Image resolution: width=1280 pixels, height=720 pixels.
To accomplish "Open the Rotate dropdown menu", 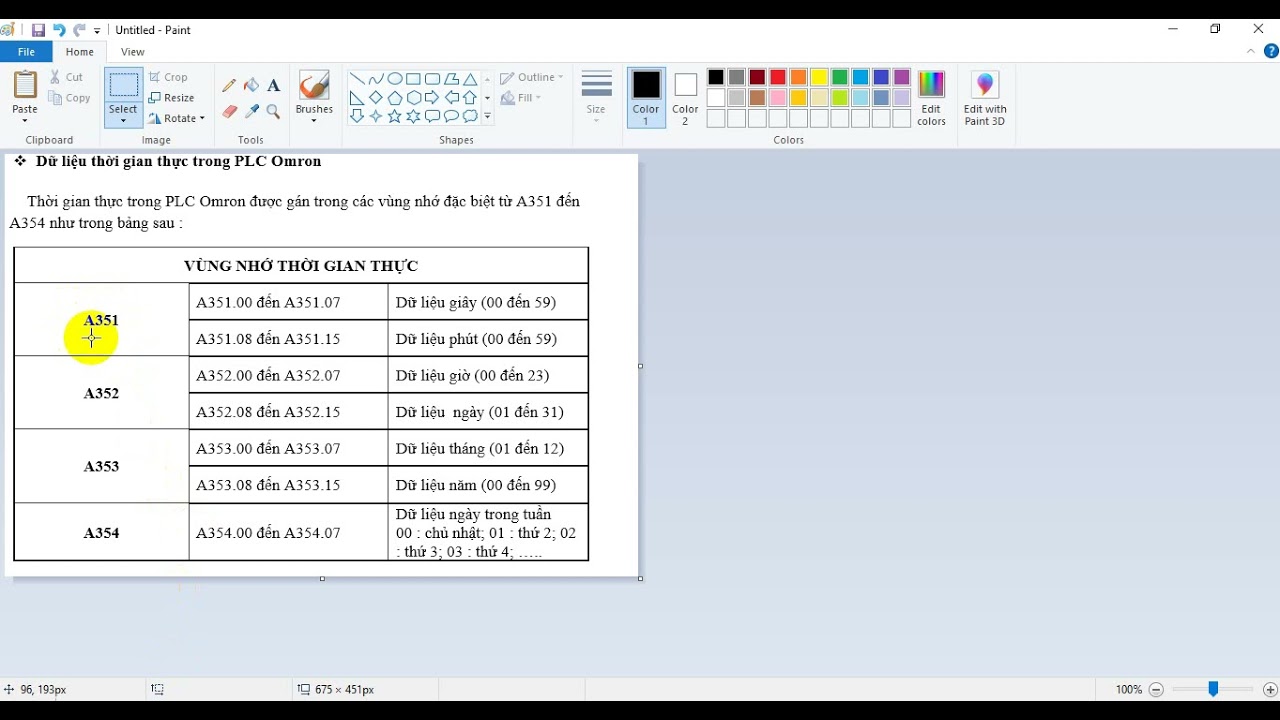I will point(177,118).
